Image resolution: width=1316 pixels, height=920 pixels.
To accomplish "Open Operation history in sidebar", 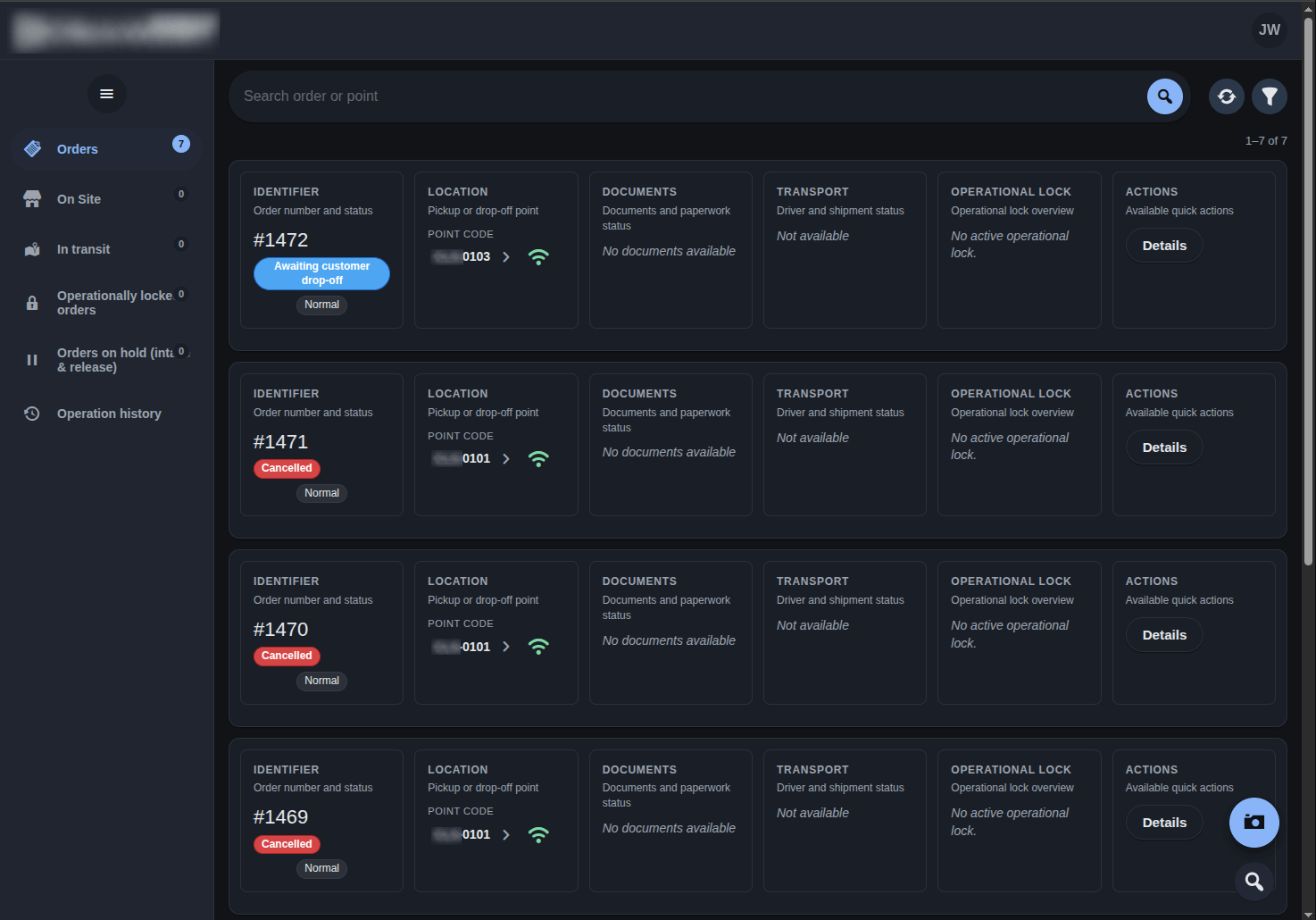I will pyautogui.click(x=109, y=414).
